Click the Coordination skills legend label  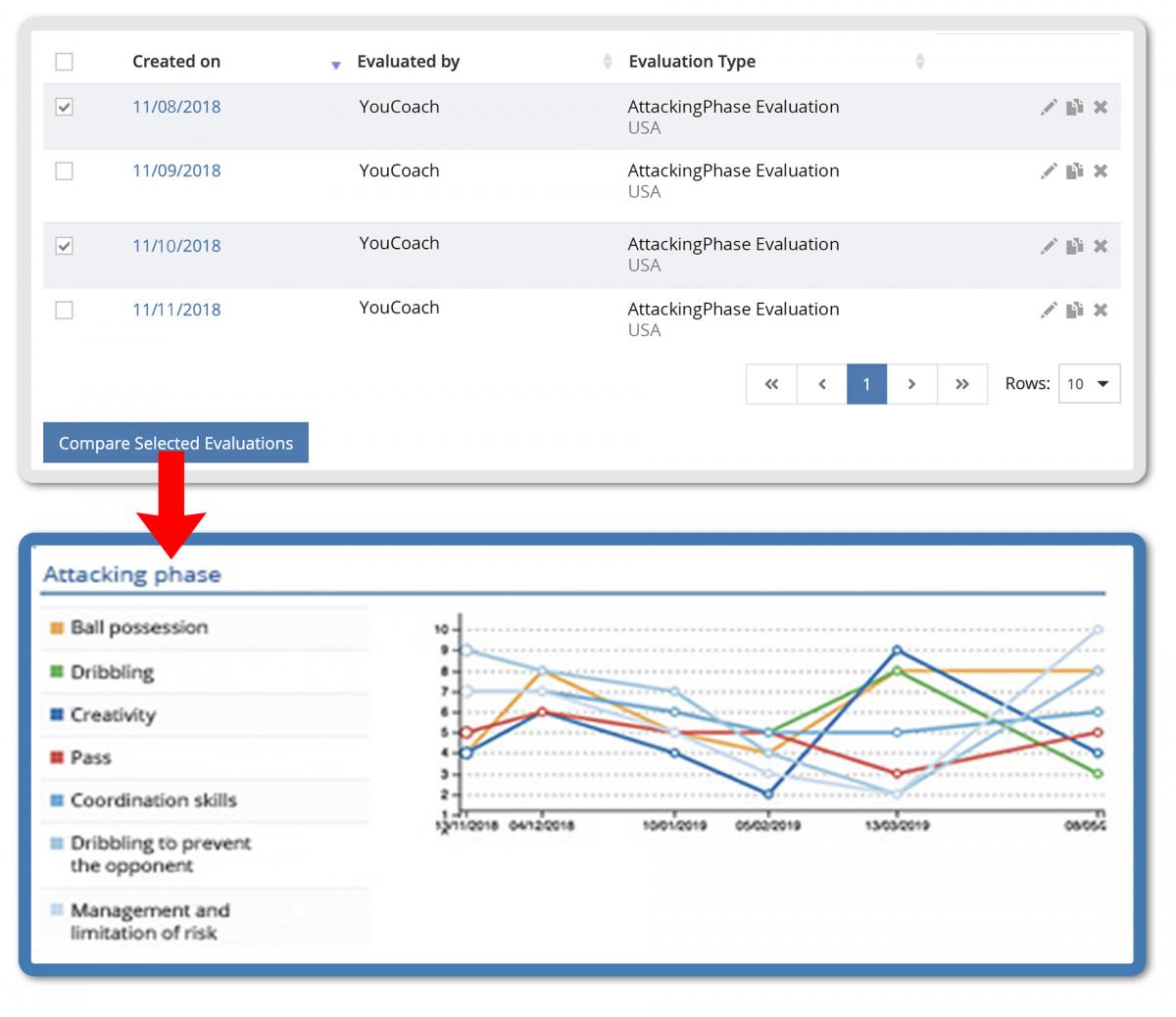coord(154,800)
